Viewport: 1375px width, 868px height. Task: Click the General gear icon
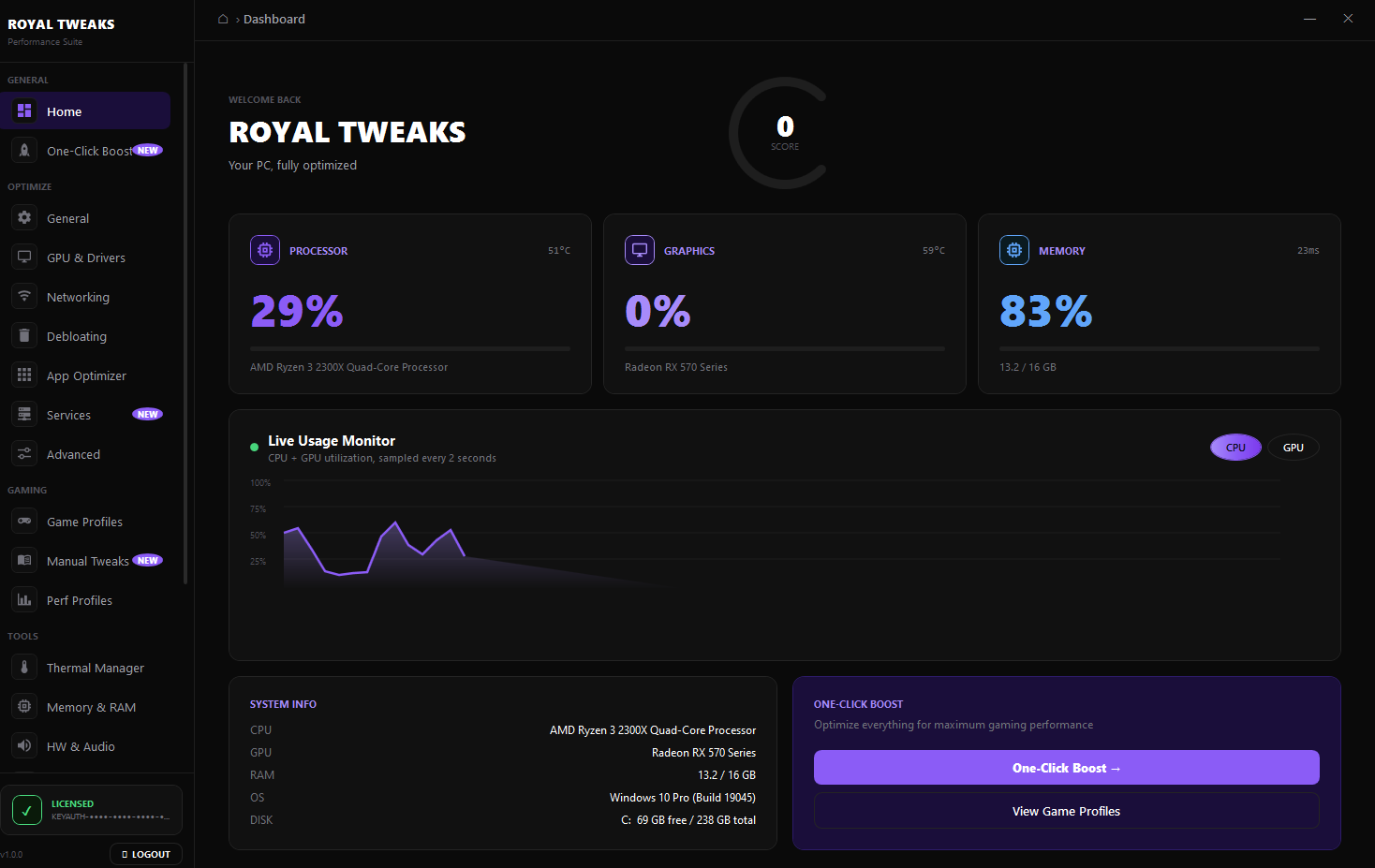pyautogui.click(x=24, y=217)
